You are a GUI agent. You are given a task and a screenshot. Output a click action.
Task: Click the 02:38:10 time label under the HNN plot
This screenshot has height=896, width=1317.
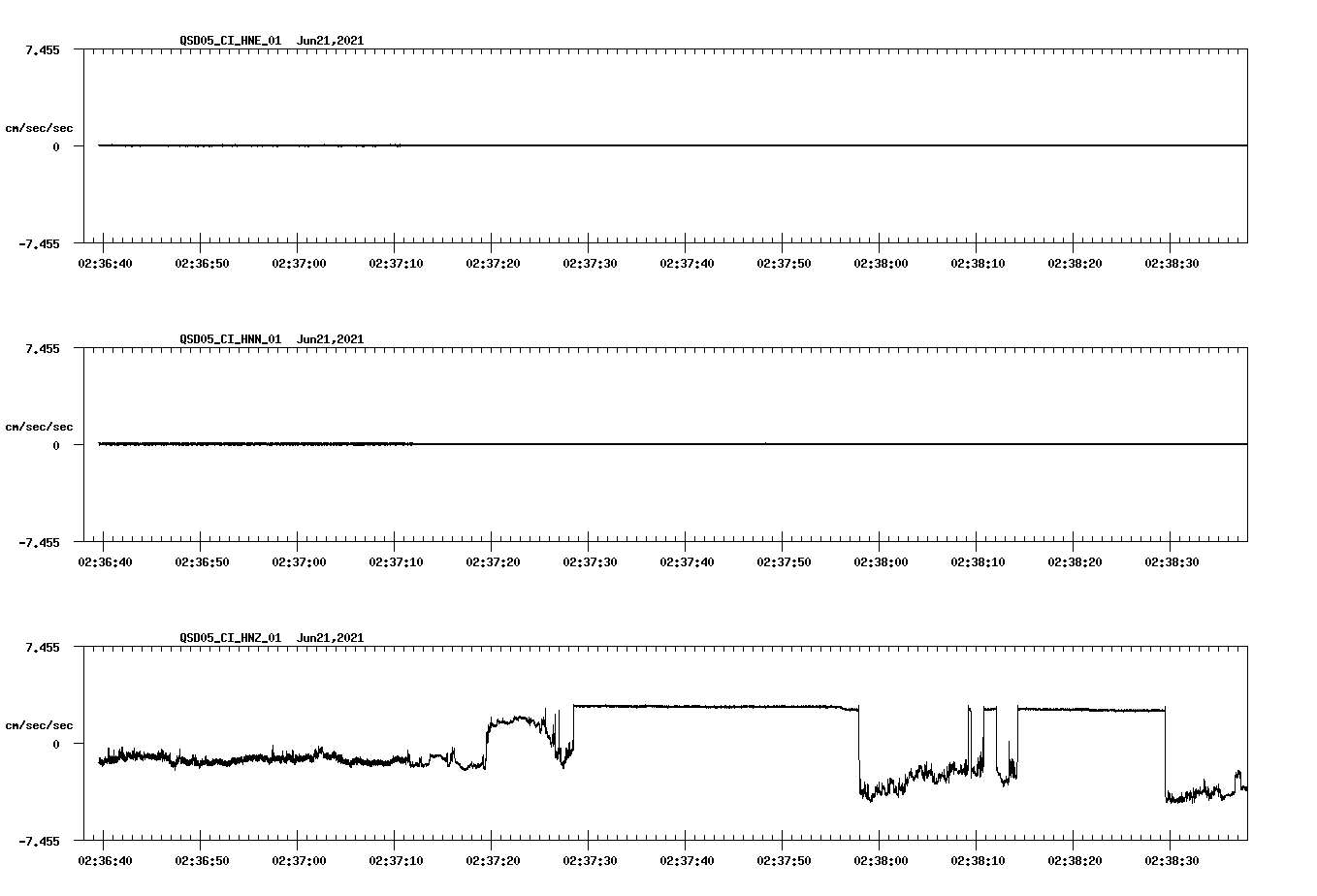click(x=978, y=562)
